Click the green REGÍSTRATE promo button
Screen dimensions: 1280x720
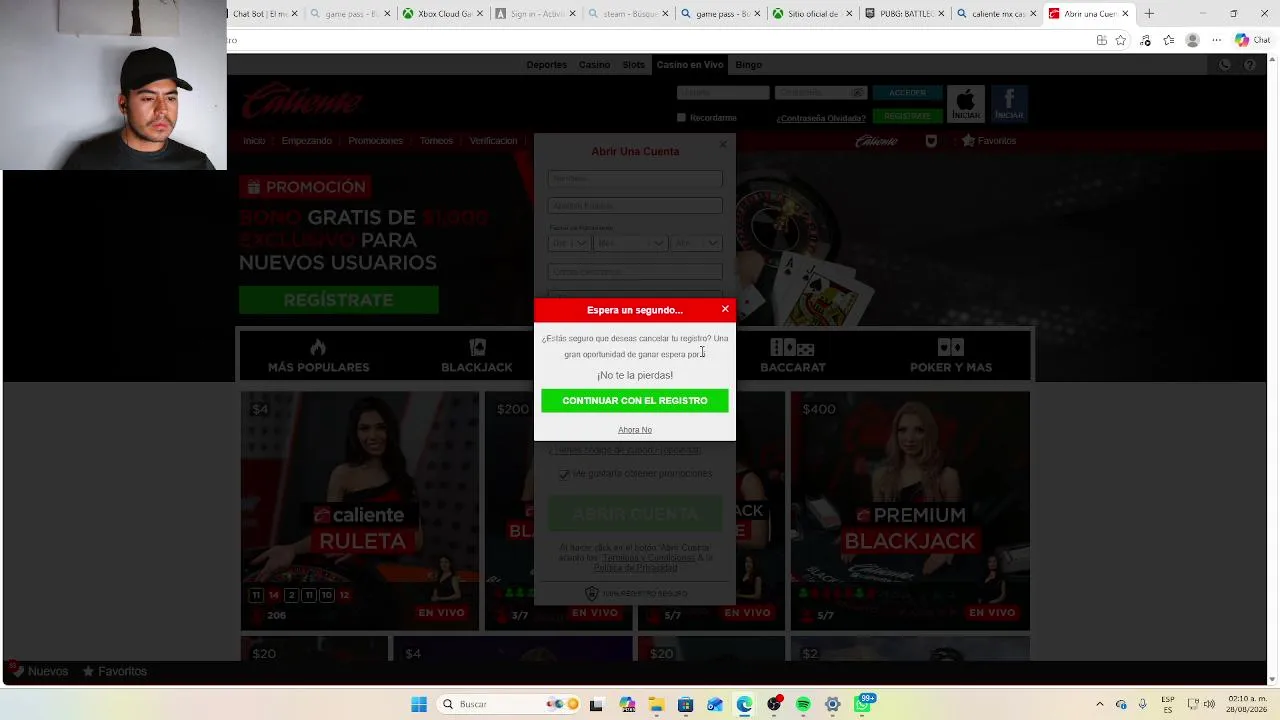click(338, 300)
